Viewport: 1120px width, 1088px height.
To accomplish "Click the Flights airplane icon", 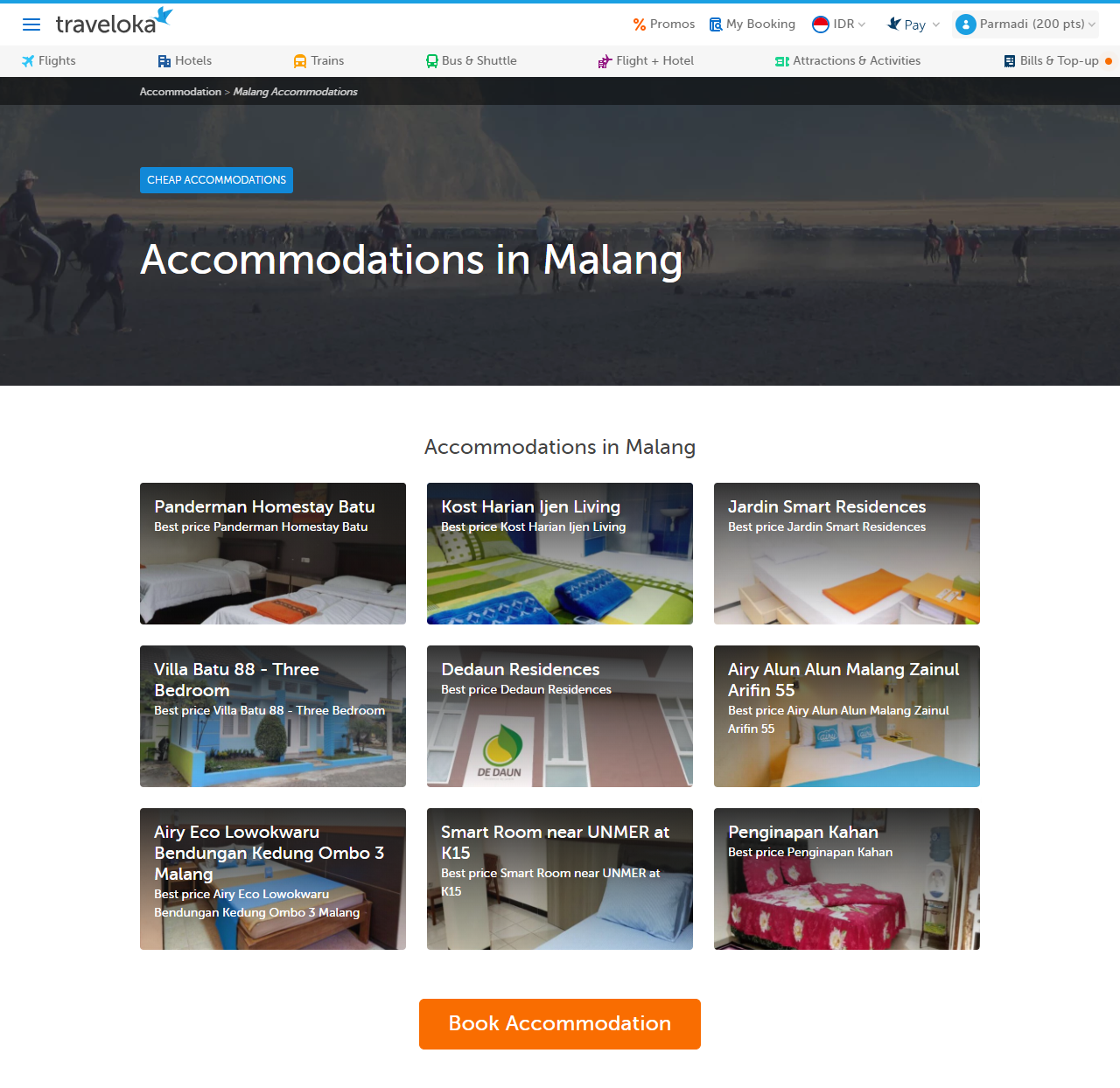I will click(x=28, y=61).
